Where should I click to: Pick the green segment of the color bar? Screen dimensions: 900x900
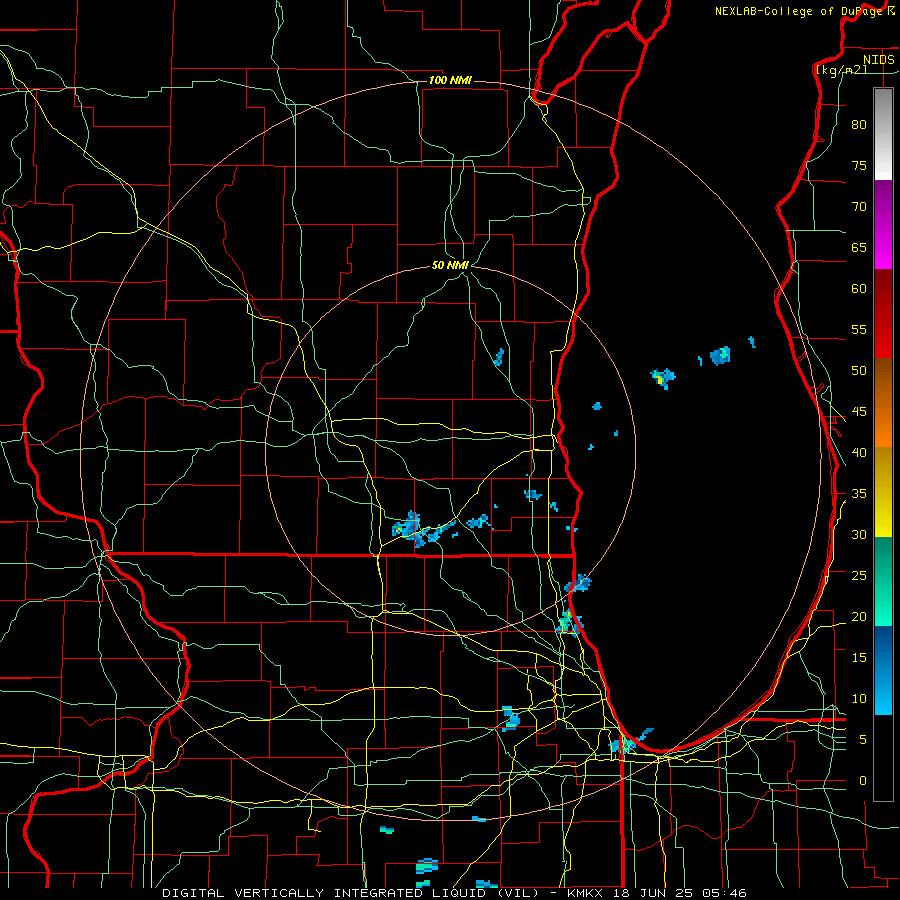(883, 581)
